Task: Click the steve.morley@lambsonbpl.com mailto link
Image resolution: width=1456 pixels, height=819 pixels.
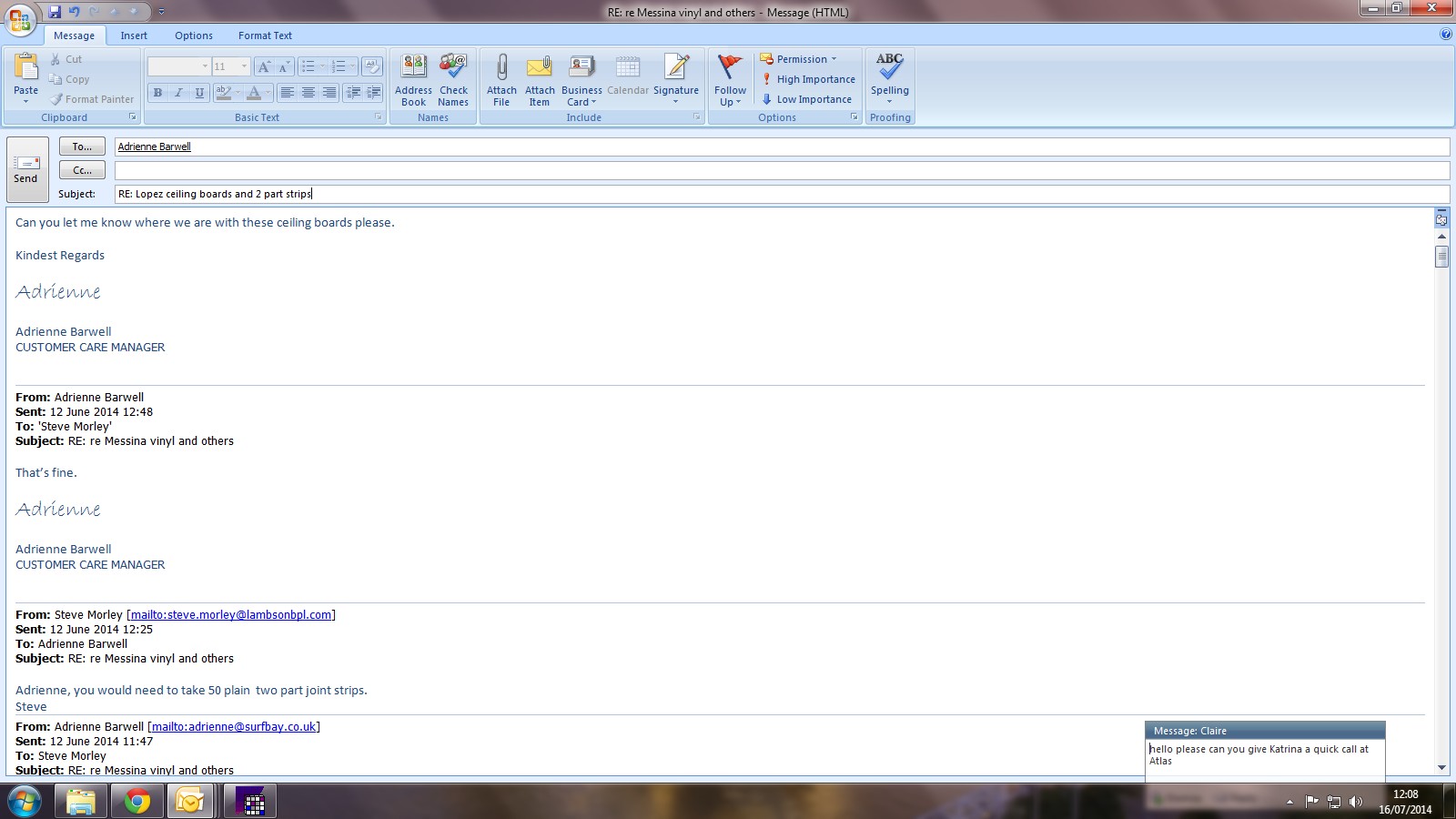Action: pos(231,615)
